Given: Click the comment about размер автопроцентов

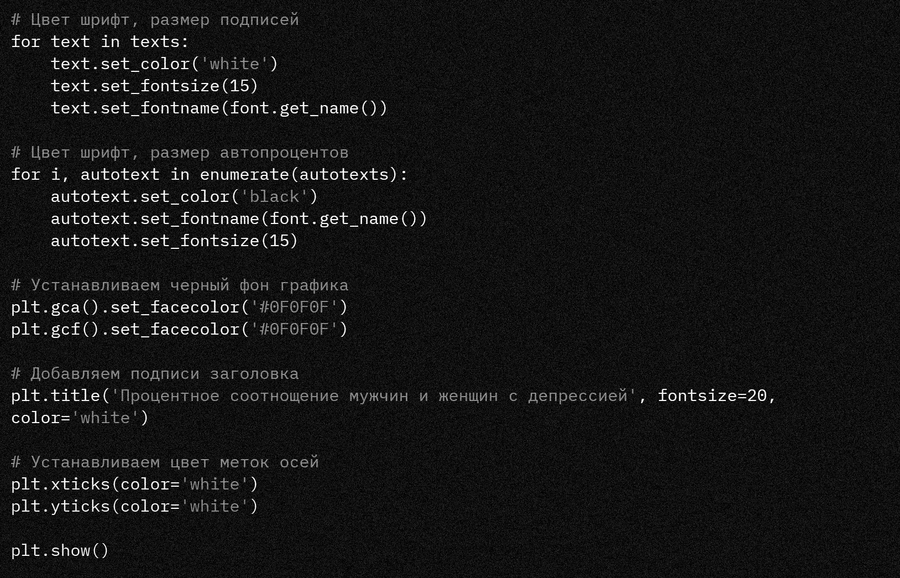Looking at the screenshot, I should pos(180,152).
